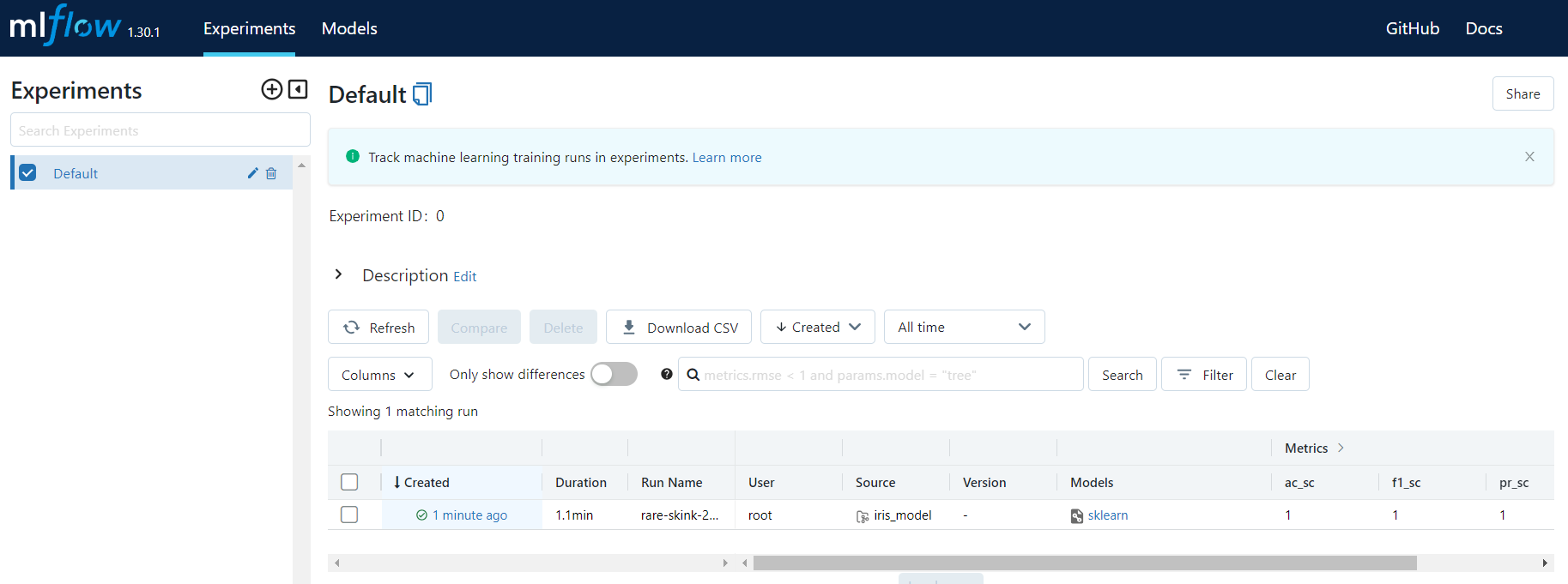
Task: Copy experiment name with clipboard icon
Action: (422, 94)
